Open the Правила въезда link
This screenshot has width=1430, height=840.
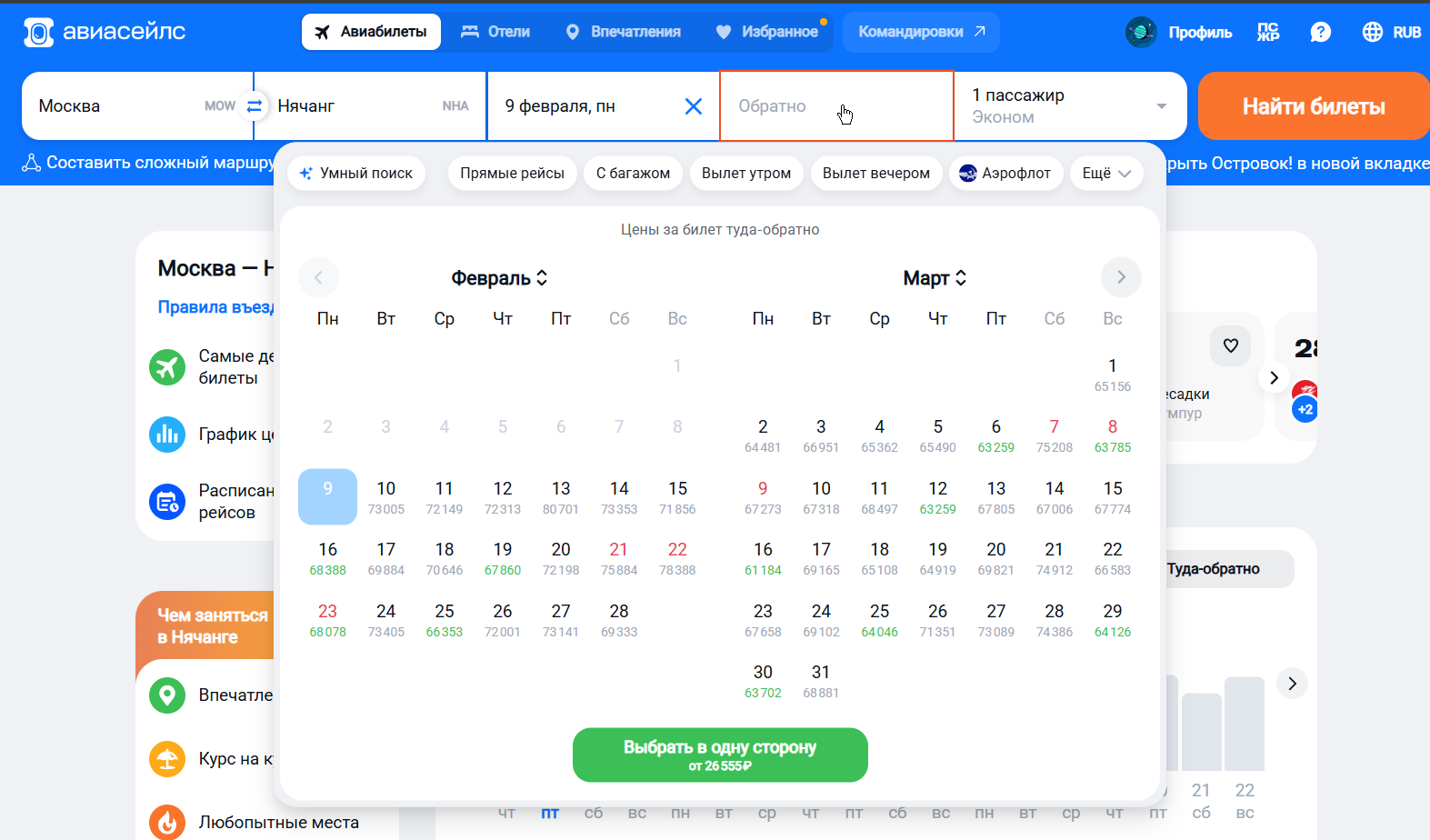click(x=216, y=307)
